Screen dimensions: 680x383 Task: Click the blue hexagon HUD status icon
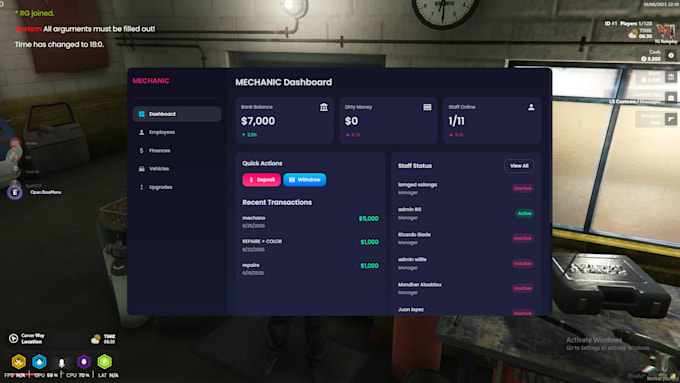click(39, 361)
